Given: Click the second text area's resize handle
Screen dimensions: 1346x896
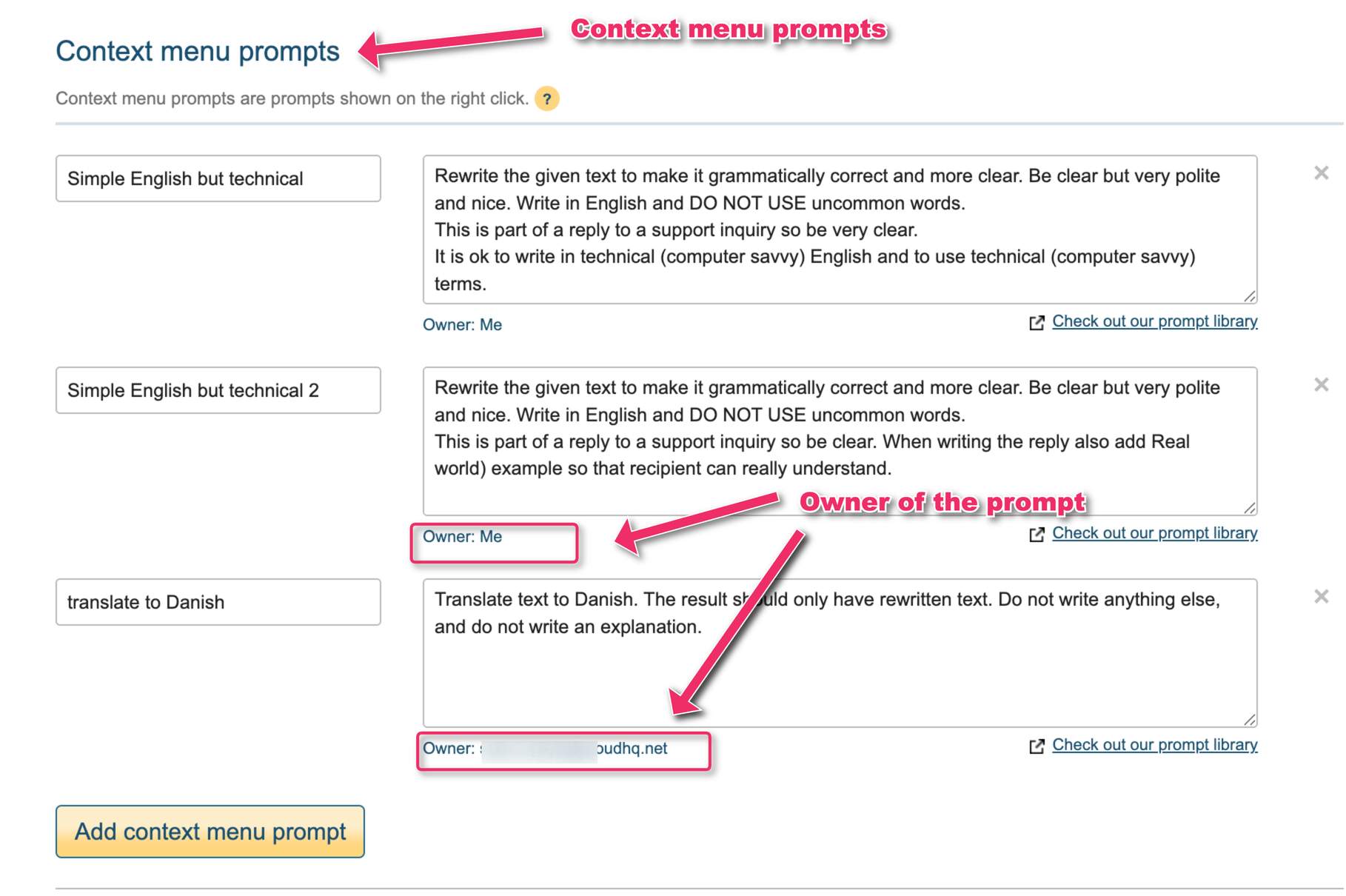Looking at the screenshot, I should coord(1250,508).
